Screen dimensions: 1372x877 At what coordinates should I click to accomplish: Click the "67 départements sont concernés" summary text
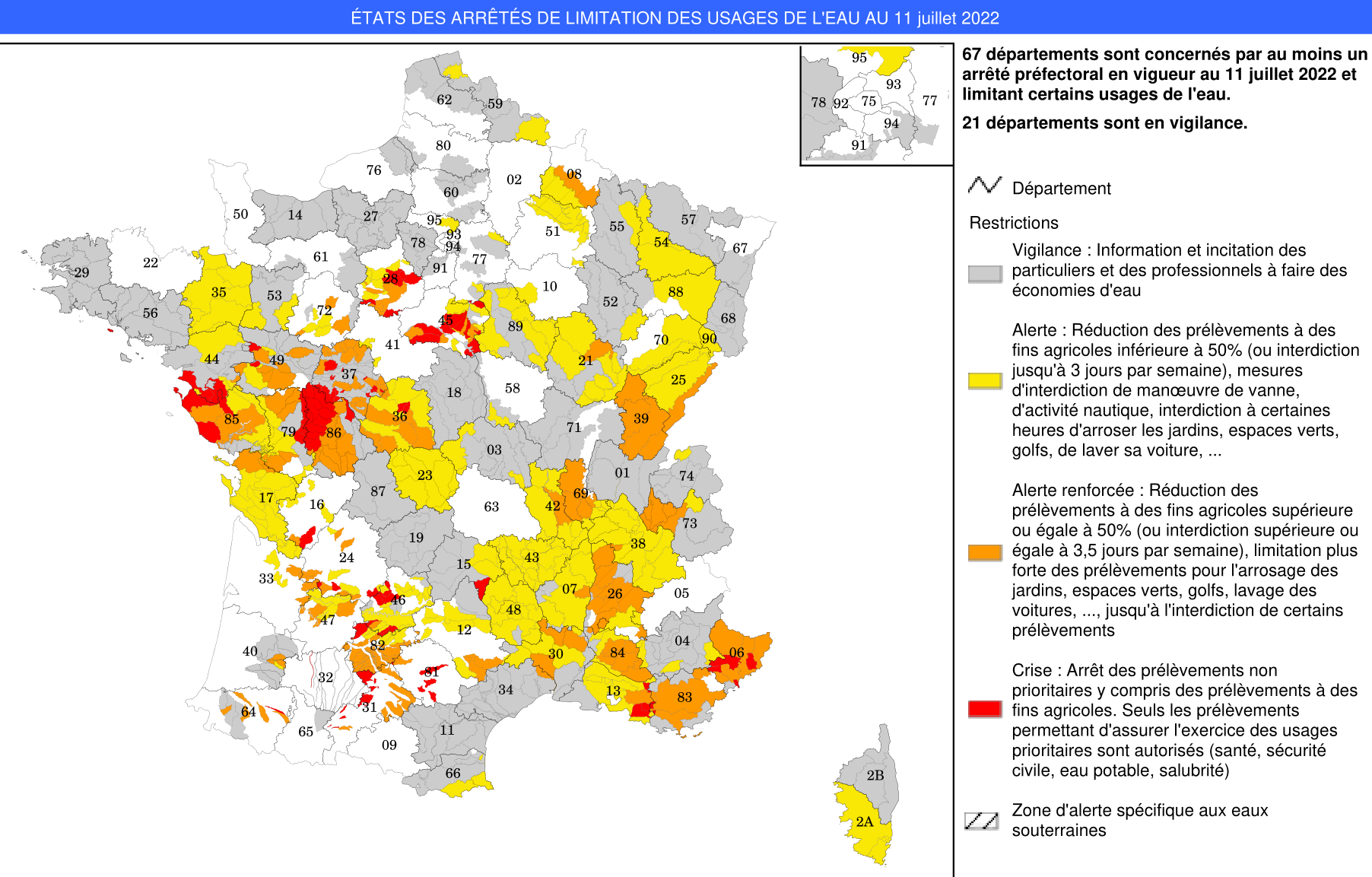1164,74
